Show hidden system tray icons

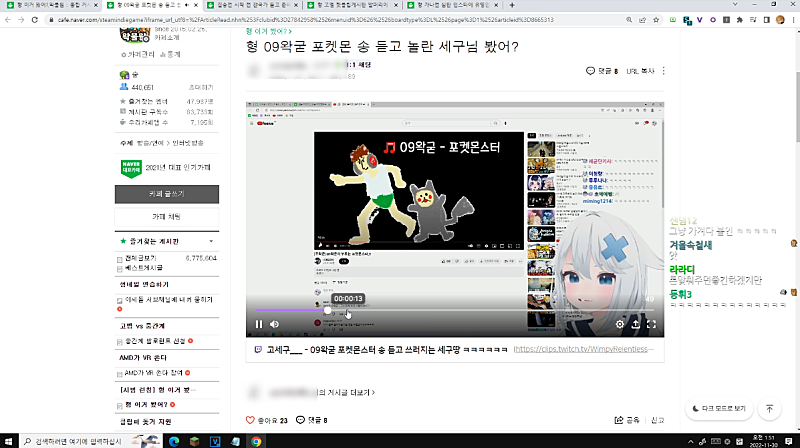click(691, 441)
